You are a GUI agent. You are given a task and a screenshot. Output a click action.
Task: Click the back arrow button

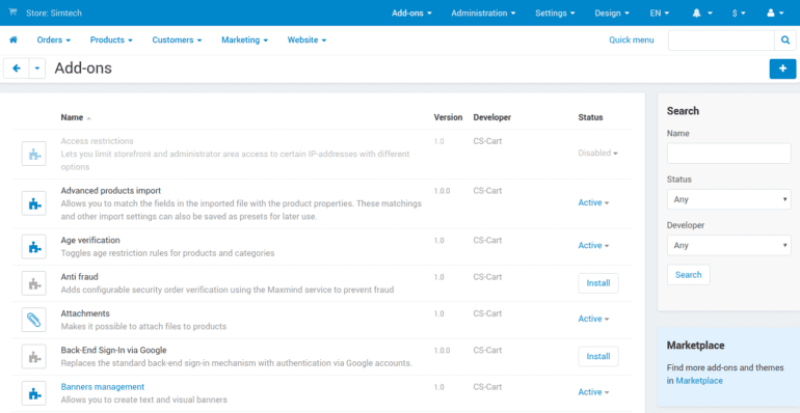tap(15, 68)
